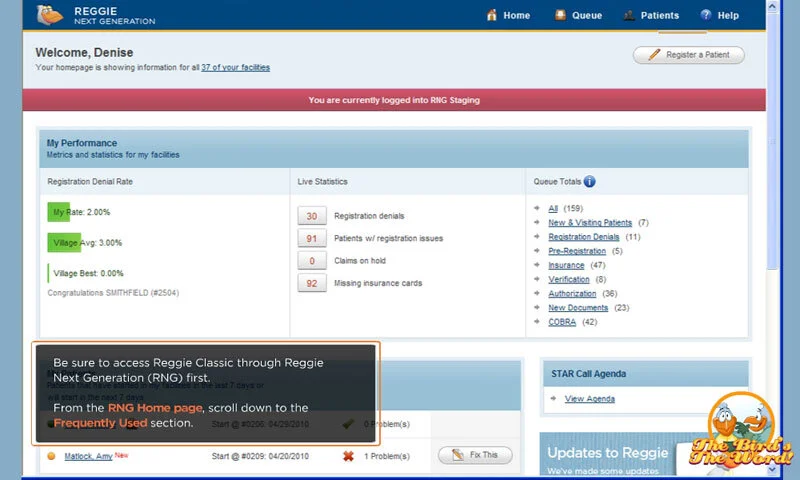800x480 pixels.
Task: Open the Insurance queue link
Action: click(566, 265)
